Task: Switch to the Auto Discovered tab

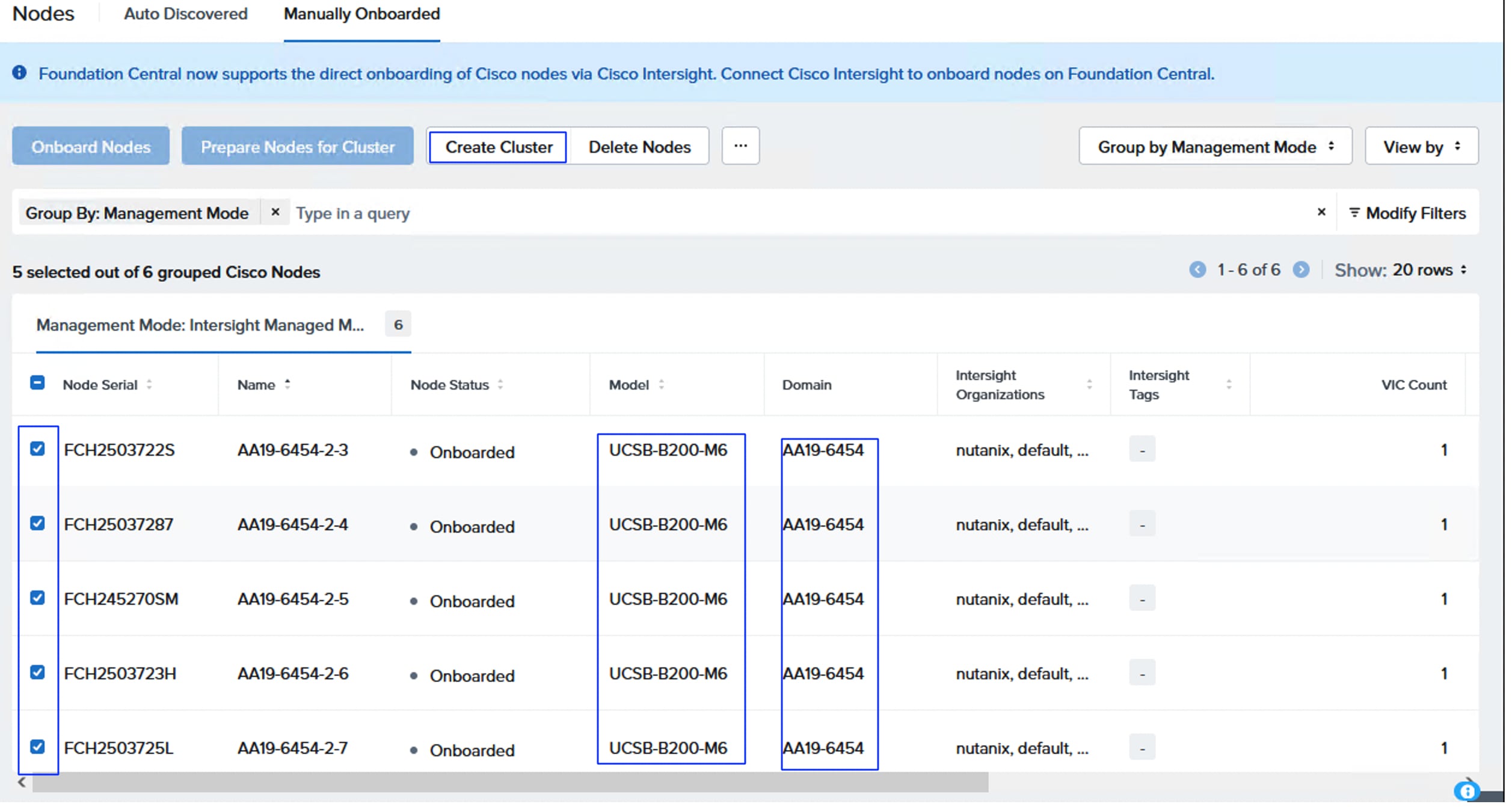Action: coord(185,14)
